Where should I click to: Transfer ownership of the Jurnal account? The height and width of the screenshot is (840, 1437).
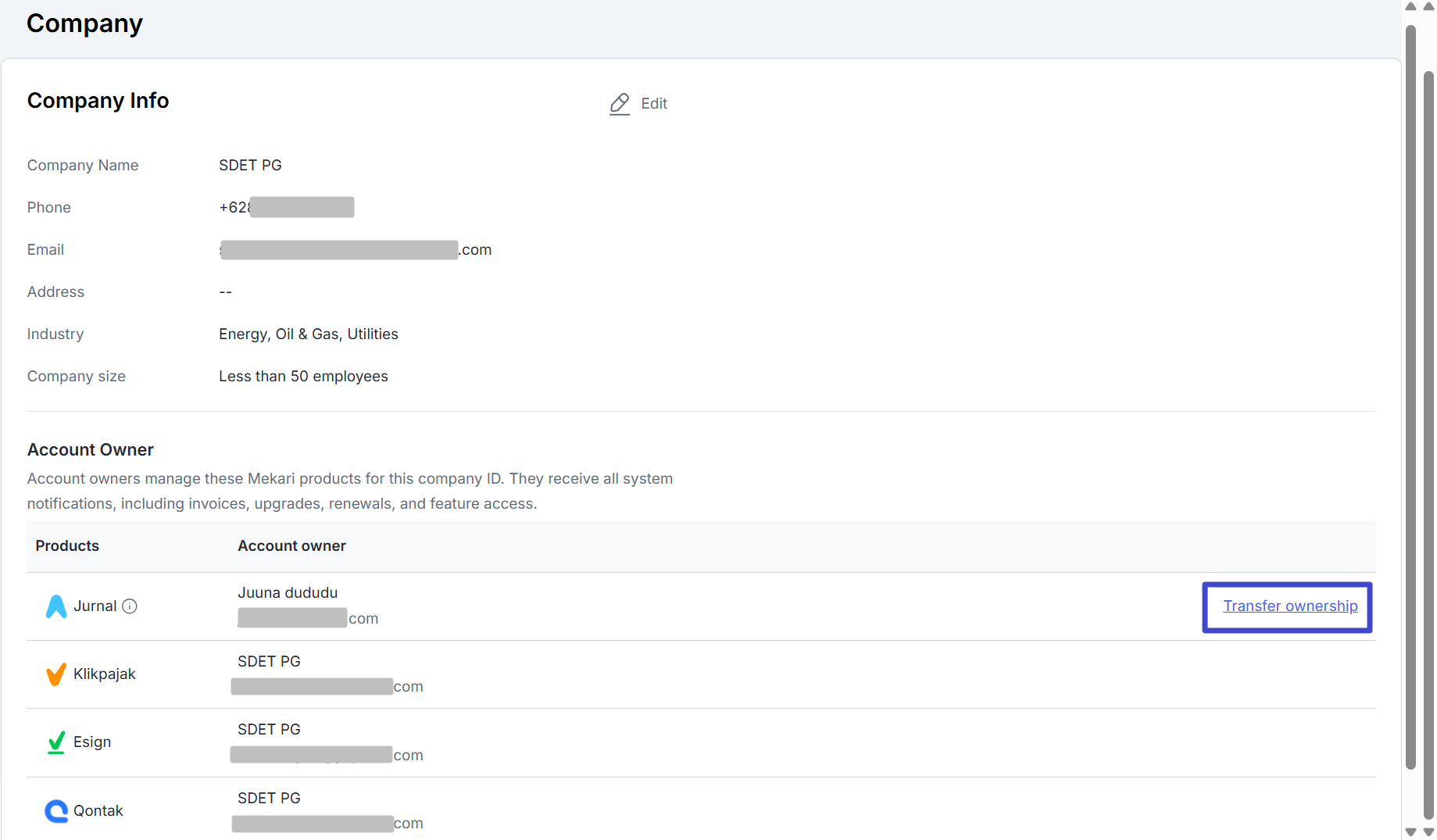tap(1289, 606)
